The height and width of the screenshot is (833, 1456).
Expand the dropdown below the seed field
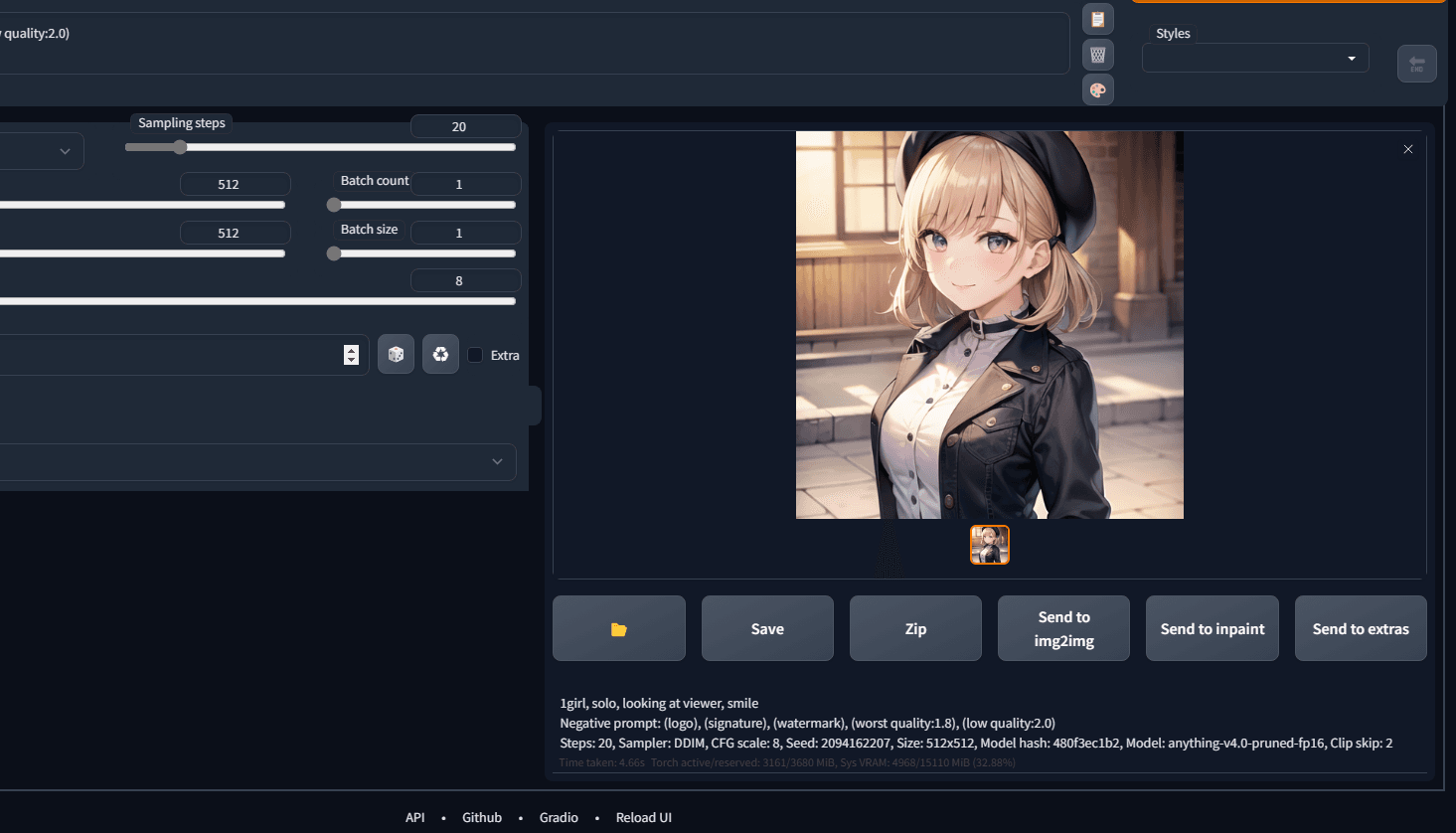[x=497, y=462]
